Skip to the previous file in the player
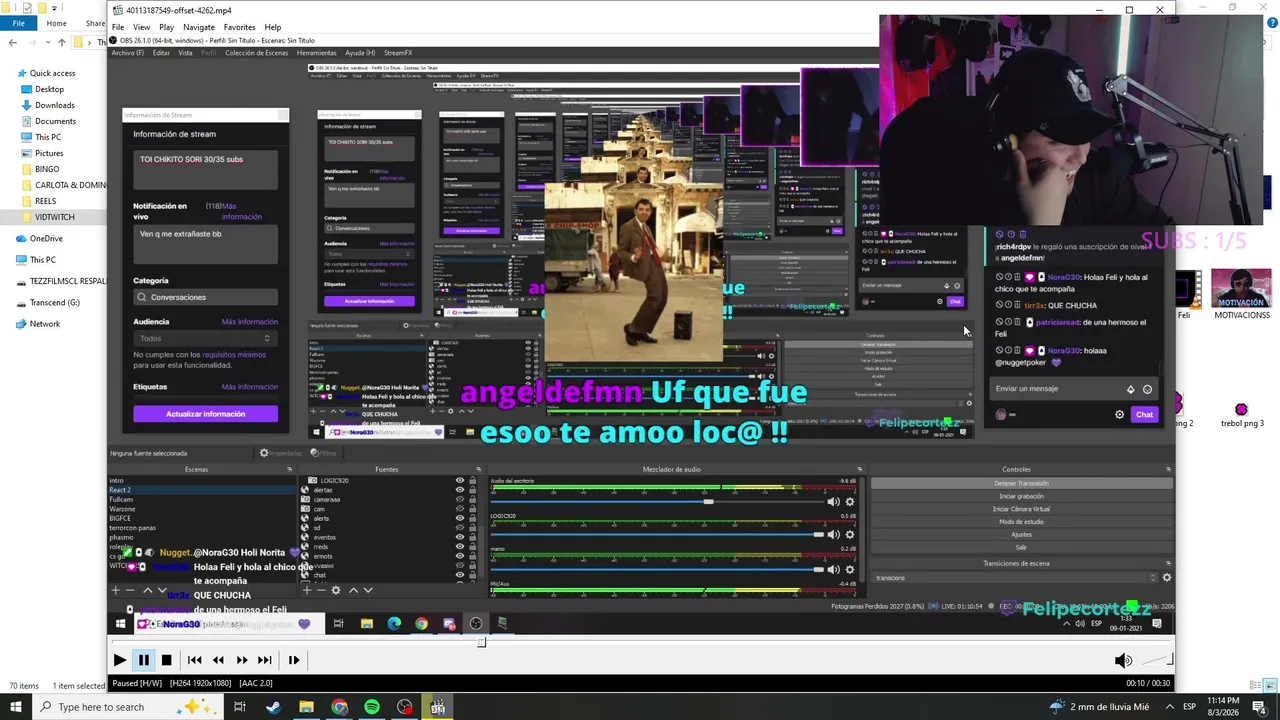This screenshot has width=1280, height=720. click(194, 660)
